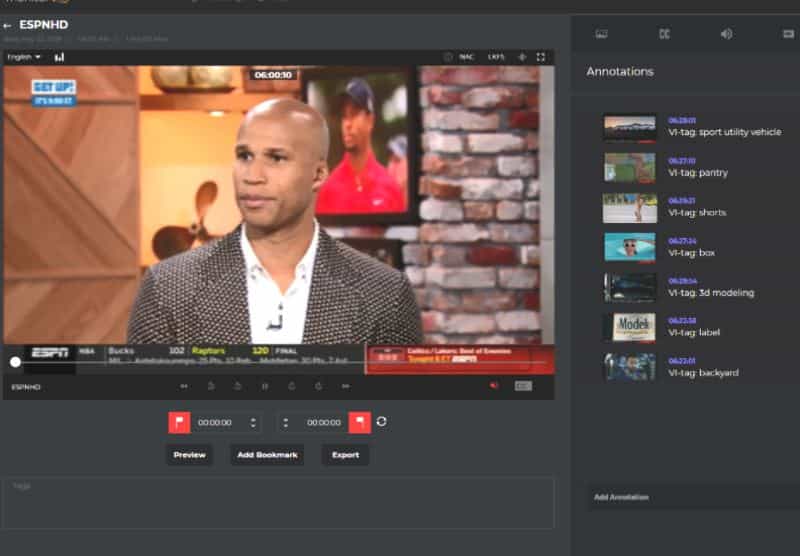Reset clip times with the refresh icon
This screenshot has height=556, width=800.
pos(382,422)
